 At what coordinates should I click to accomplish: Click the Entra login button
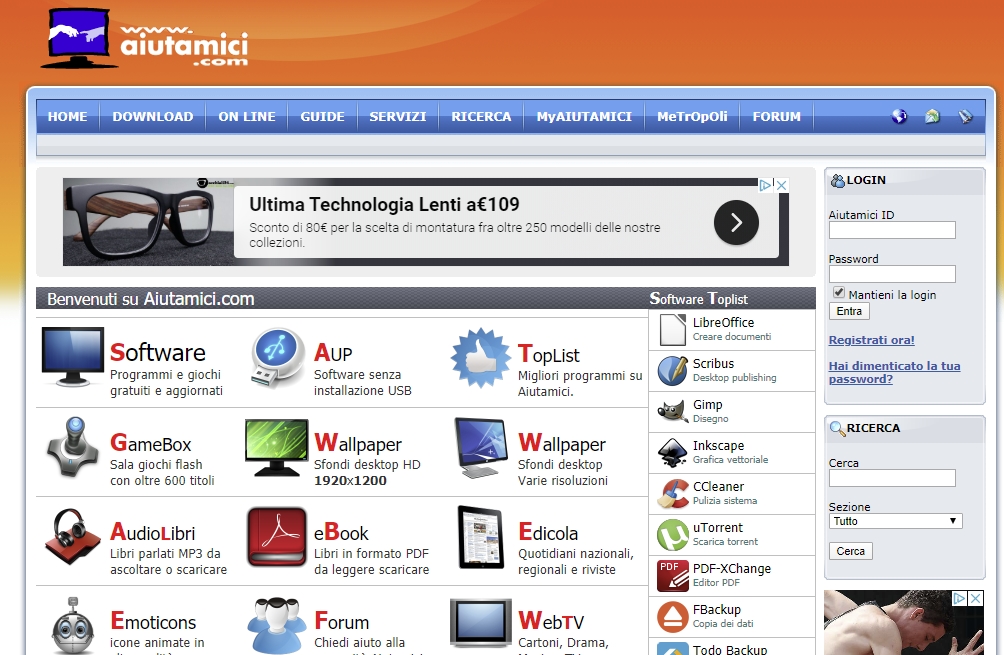(849, 311)
